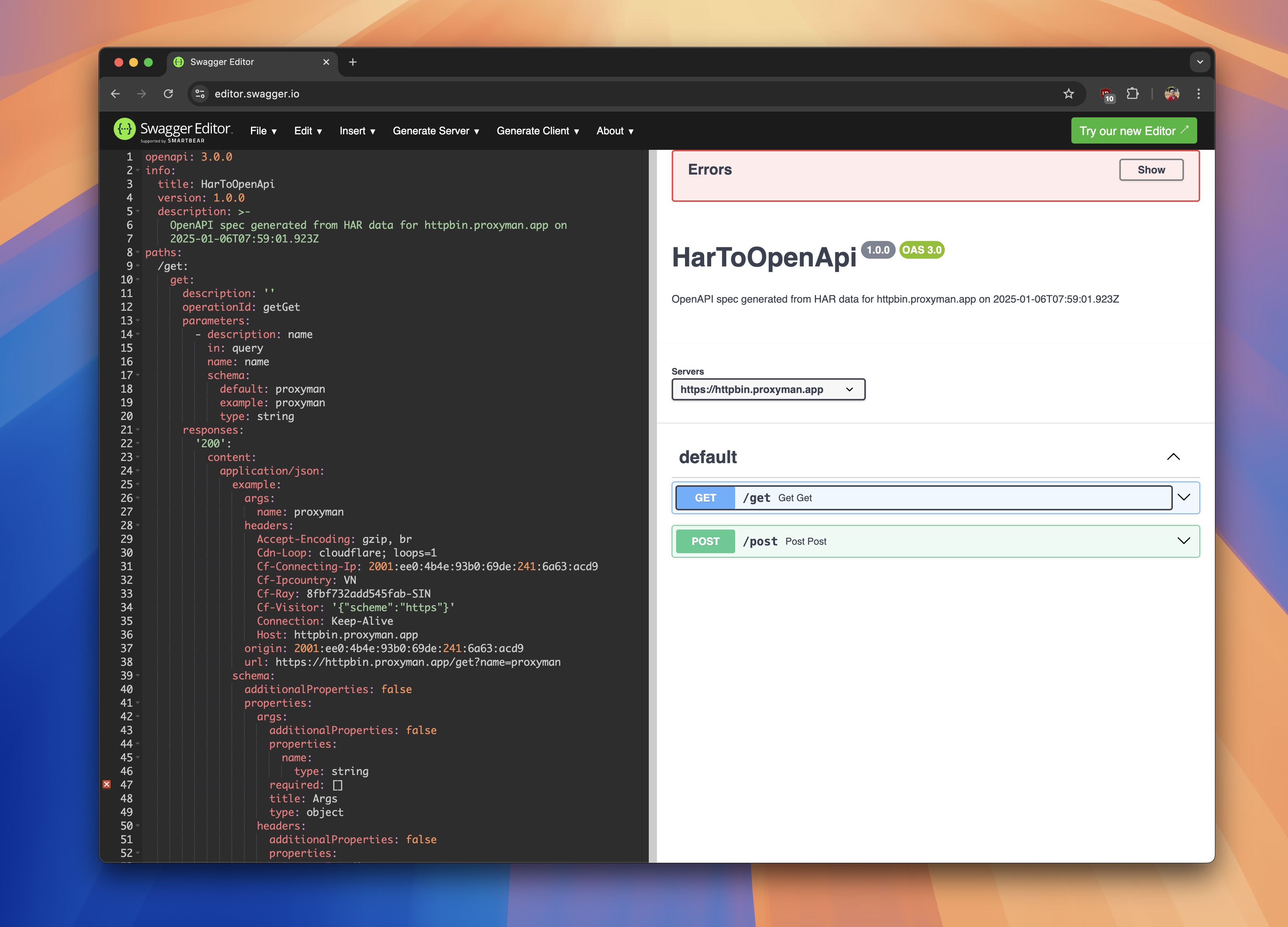
Task: Fold the schema block at line 39
Action: [137, 675]
